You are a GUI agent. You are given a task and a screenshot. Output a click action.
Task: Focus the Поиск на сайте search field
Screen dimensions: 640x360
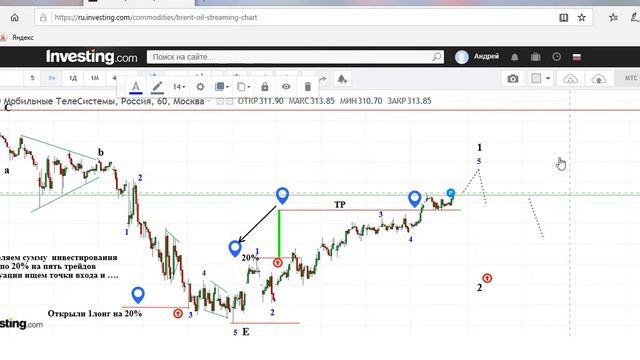pos(295,57)
